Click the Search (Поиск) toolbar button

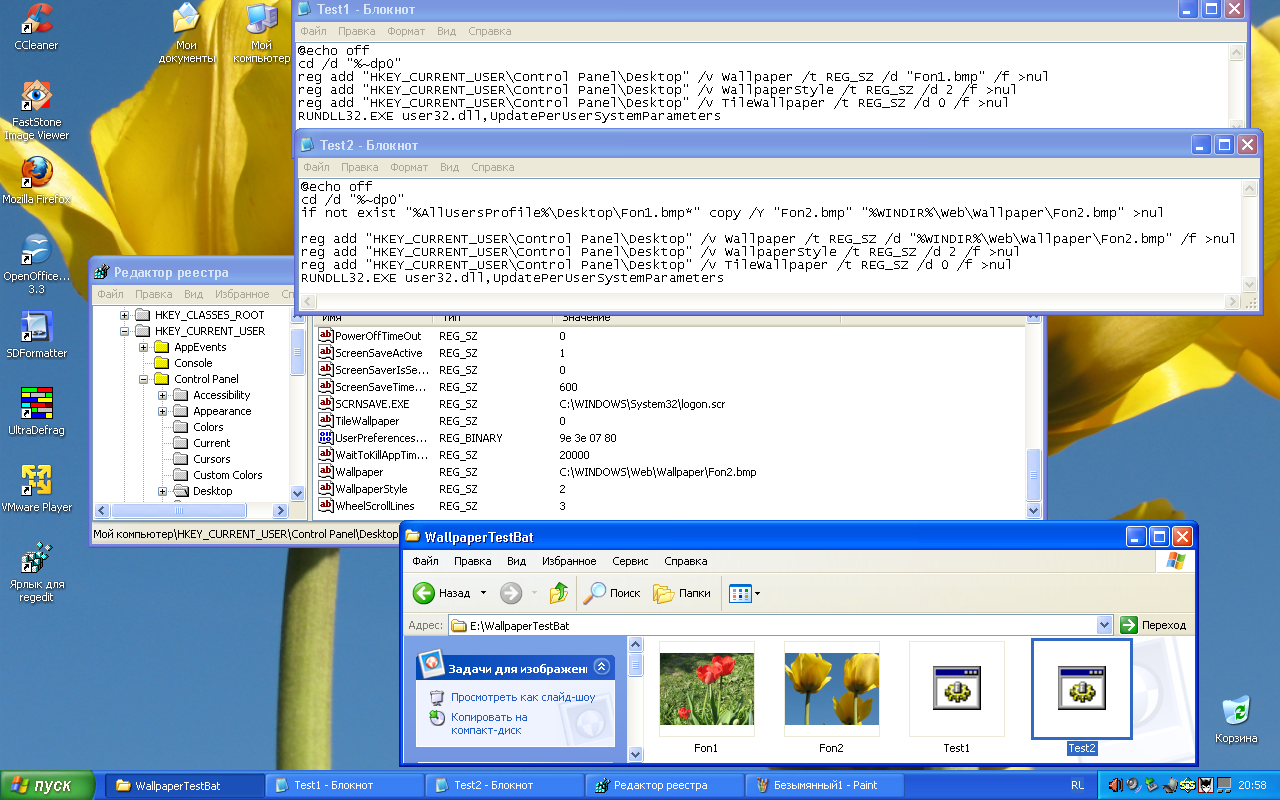[x=612, y=593]
